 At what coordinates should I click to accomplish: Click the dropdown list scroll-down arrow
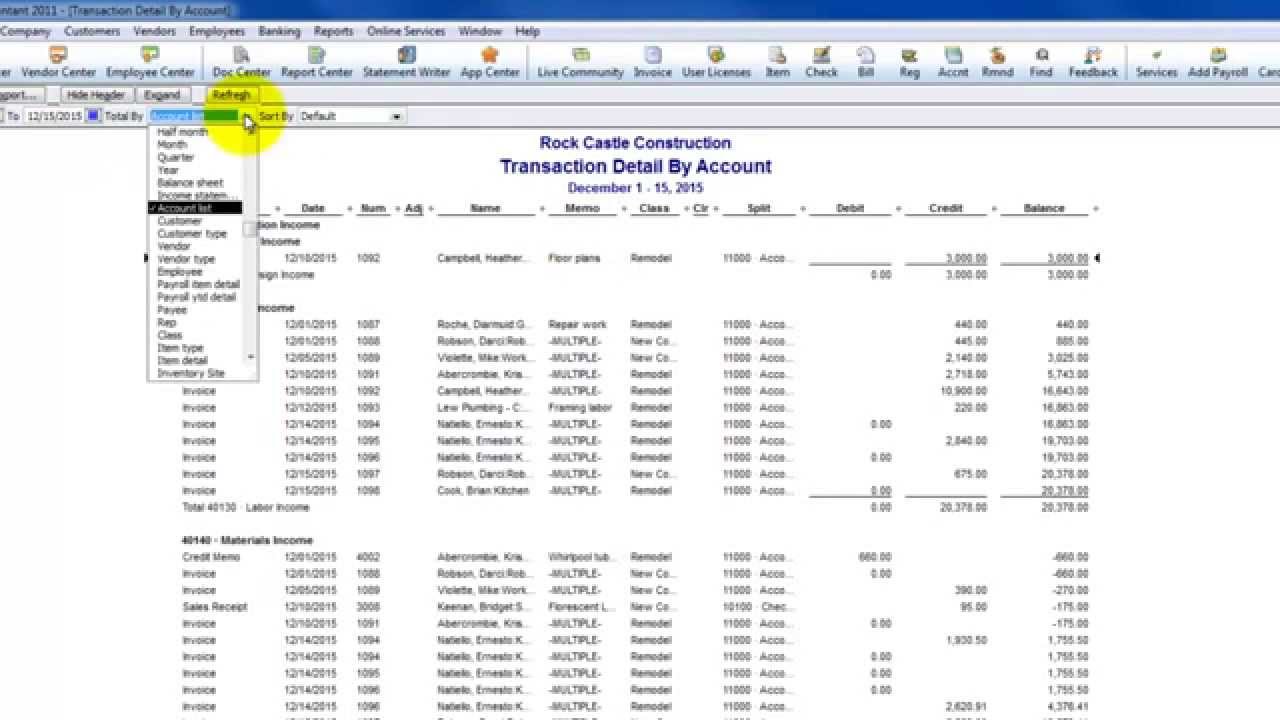click(x=250, y=357)
